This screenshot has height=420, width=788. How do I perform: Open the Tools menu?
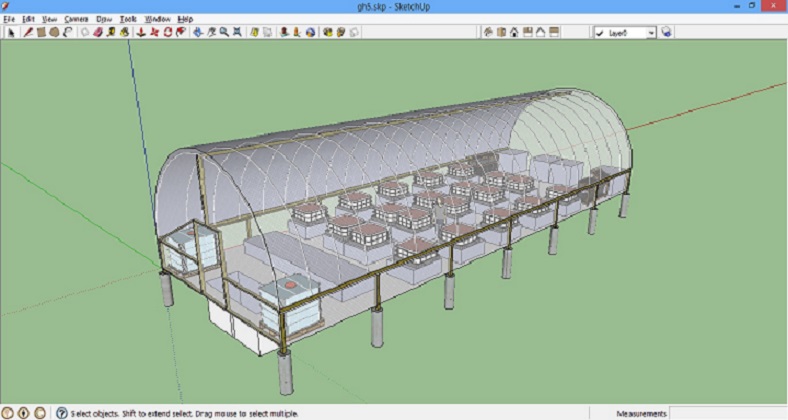coord(128,19)
